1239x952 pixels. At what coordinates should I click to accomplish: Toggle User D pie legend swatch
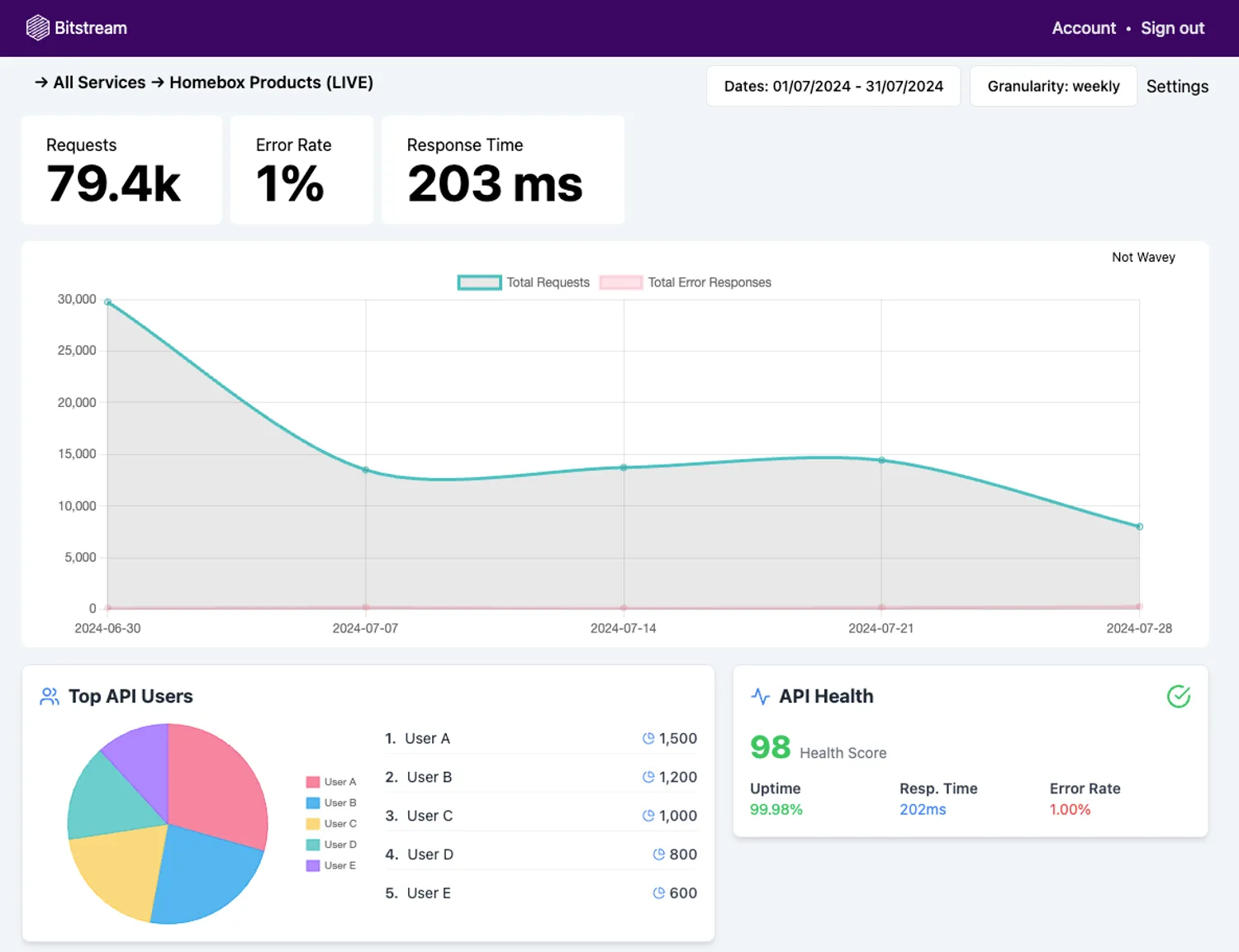coord(313,845)
